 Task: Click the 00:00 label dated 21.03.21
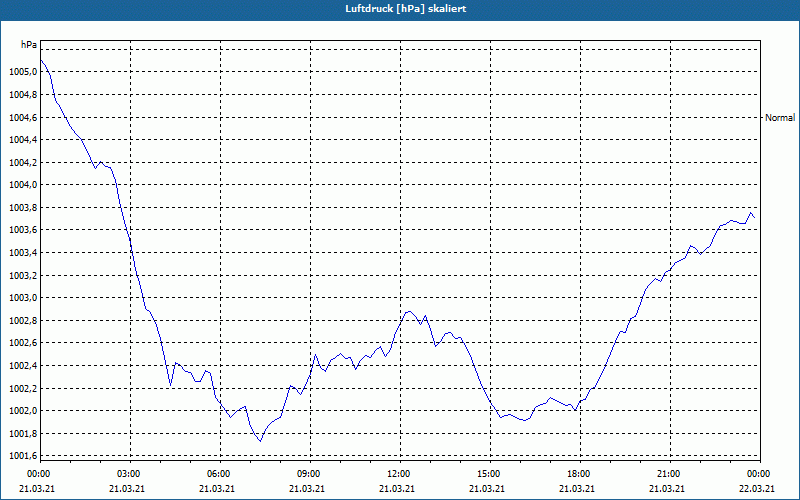(x=40, y=474)
